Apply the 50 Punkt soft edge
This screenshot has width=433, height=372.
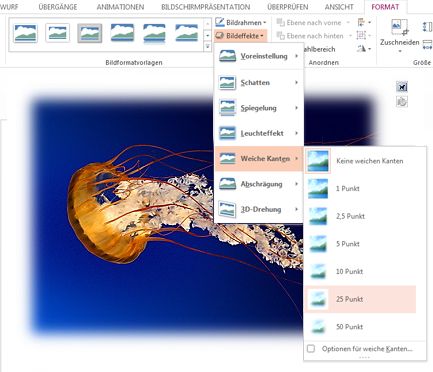coord(360,327)
